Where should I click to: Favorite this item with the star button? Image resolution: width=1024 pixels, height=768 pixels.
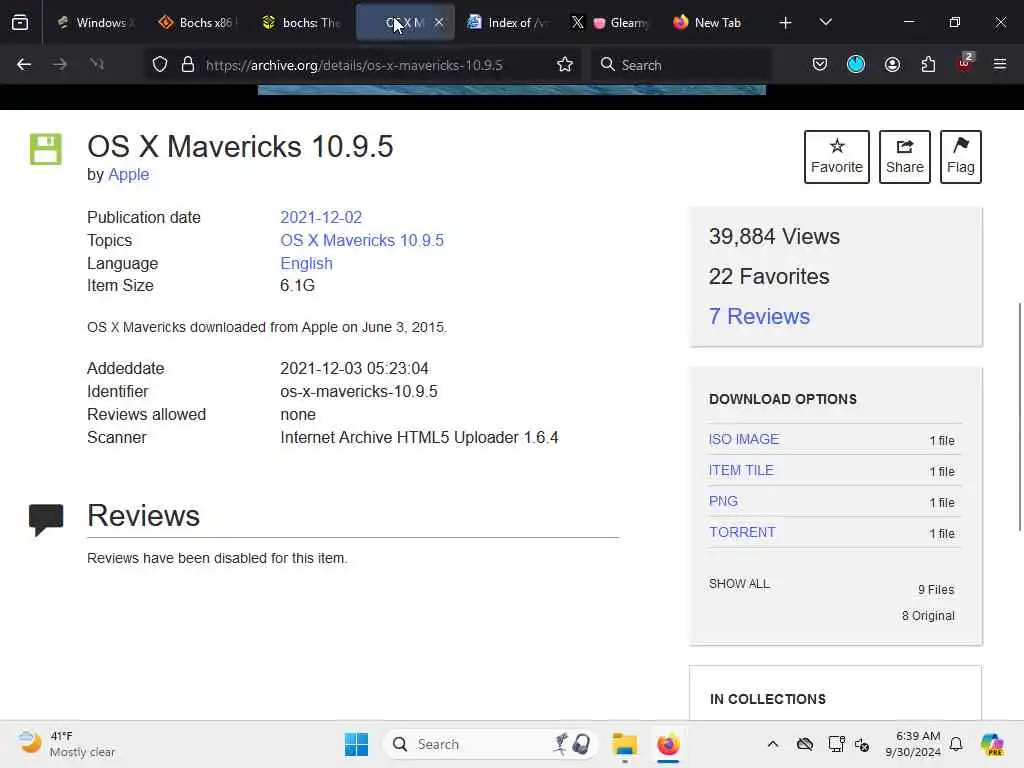[x=837, y=157]
